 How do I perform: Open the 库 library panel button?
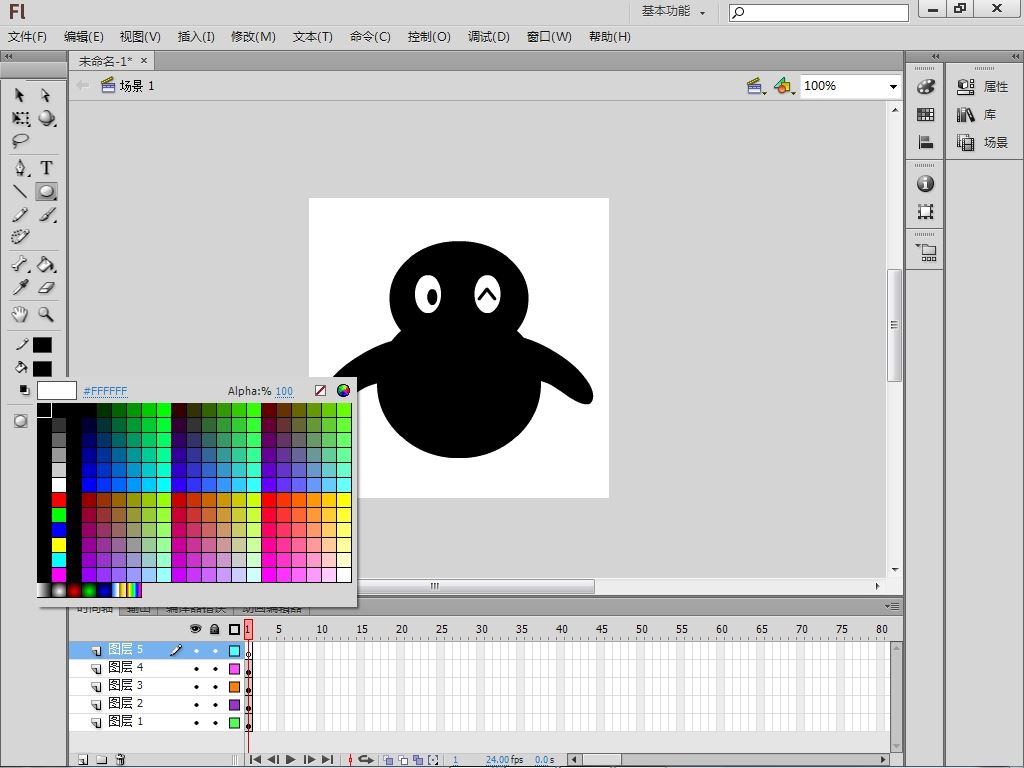click(977, 115)
